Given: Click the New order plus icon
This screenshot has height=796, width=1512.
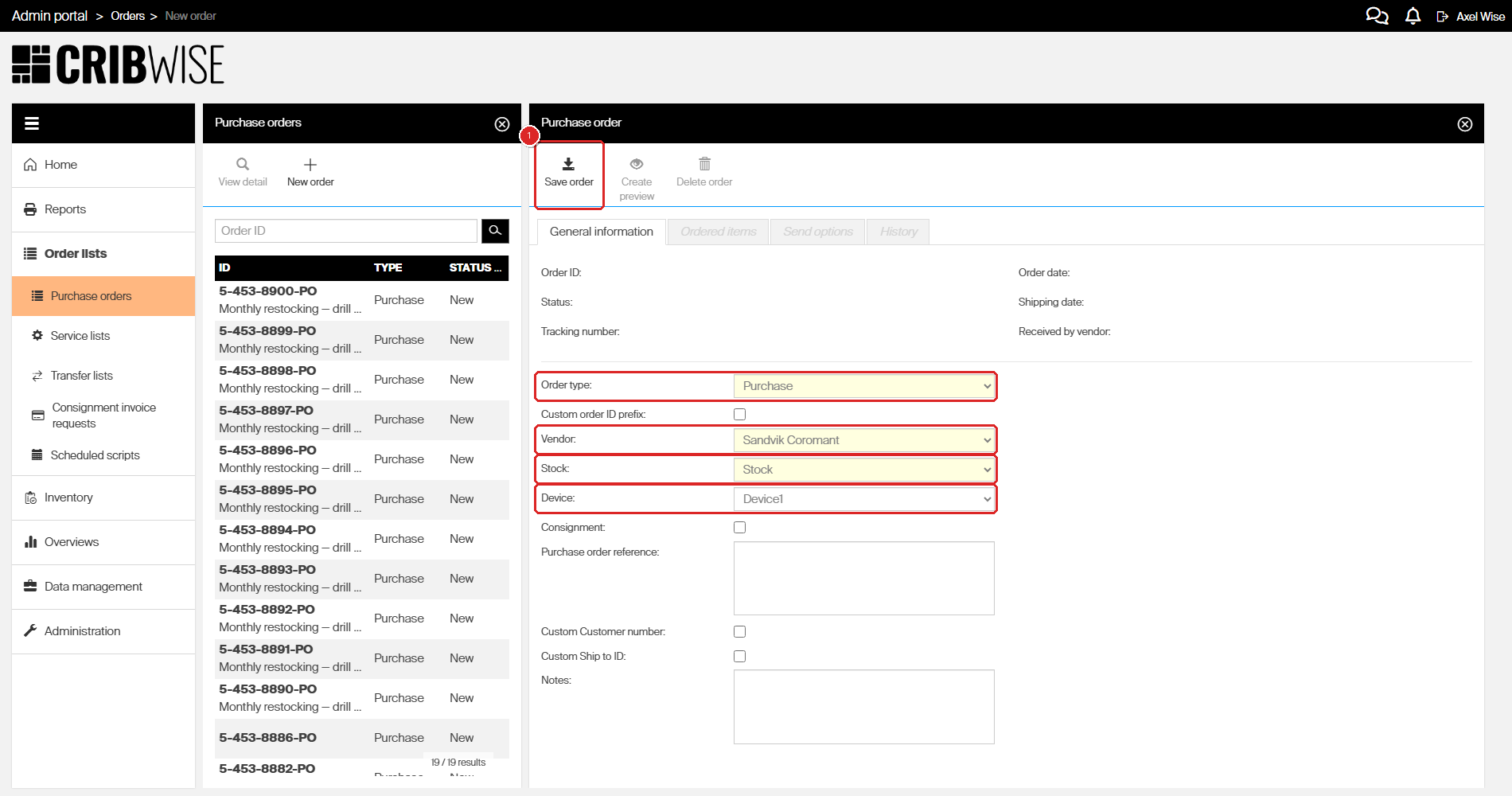Looking at the screenshot, I should (x=310, y=165).
